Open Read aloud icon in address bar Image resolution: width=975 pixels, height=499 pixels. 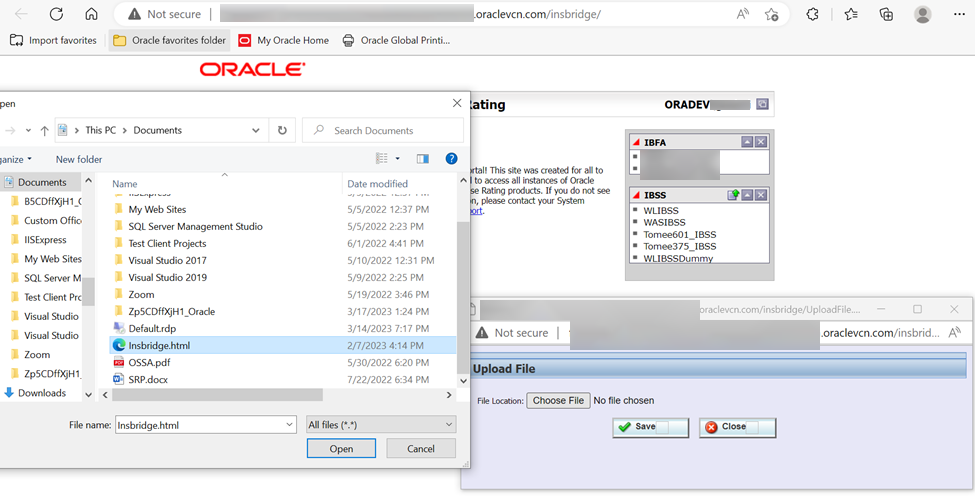tap(742, 14)
